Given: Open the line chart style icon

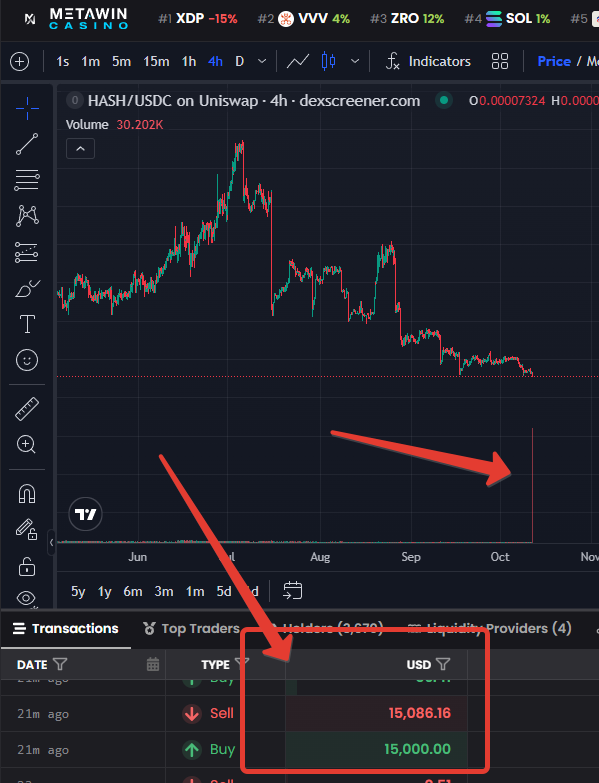Looking at the screenshot, I should pyautogui.click(x=298, y=61).
